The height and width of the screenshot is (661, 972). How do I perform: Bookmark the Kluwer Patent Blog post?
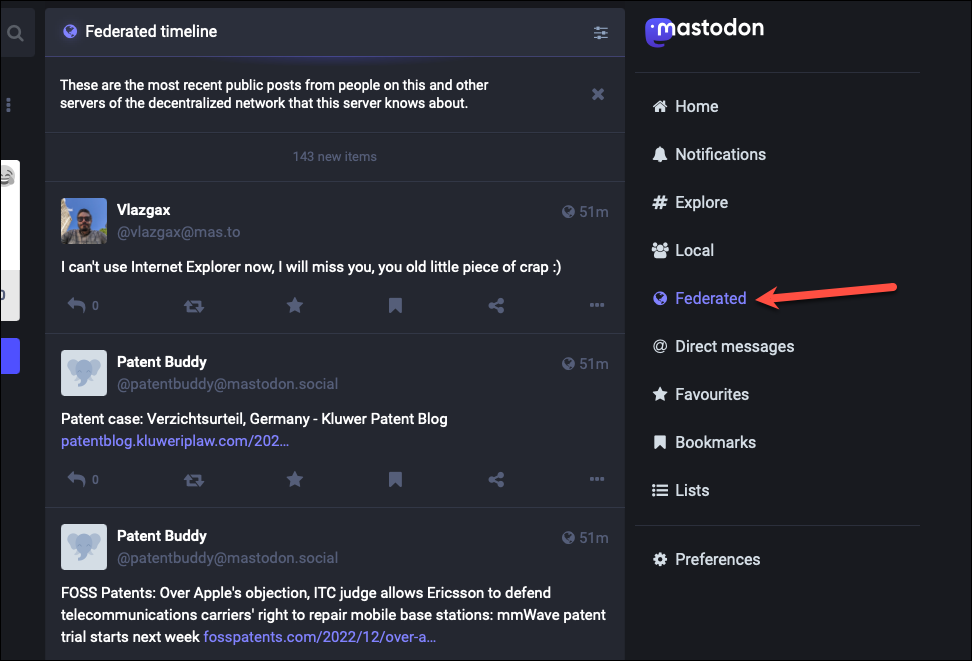coord(395,479)
